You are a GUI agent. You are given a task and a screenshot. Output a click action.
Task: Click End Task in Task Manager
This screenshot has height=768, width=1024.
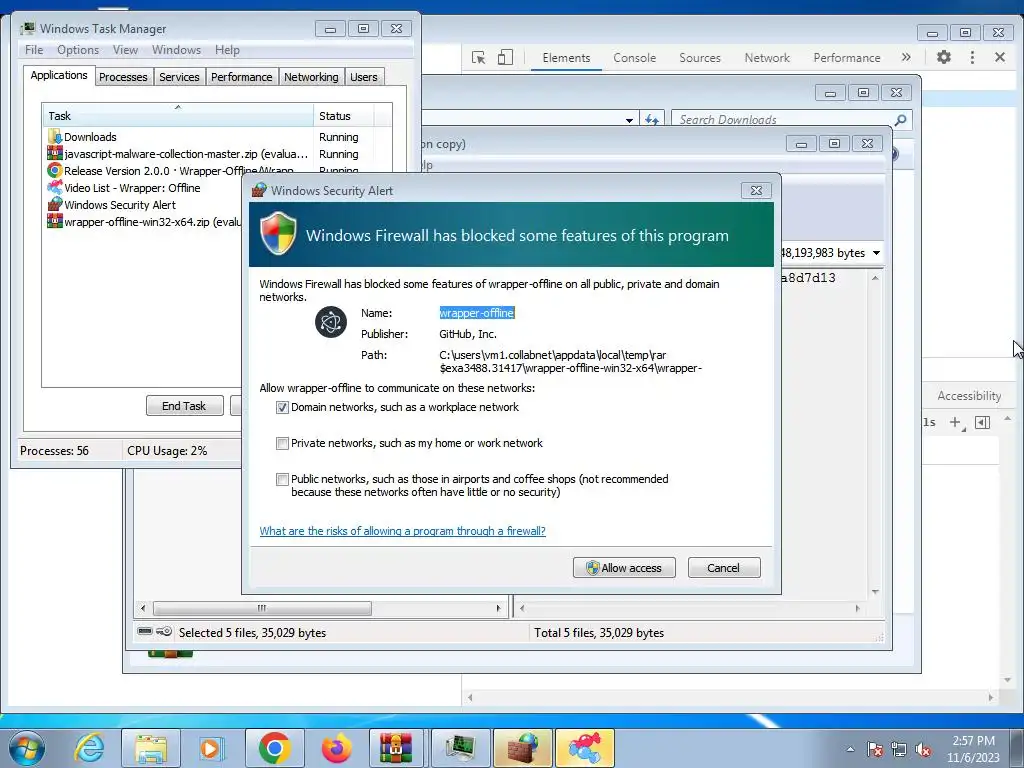coord(184,406)
